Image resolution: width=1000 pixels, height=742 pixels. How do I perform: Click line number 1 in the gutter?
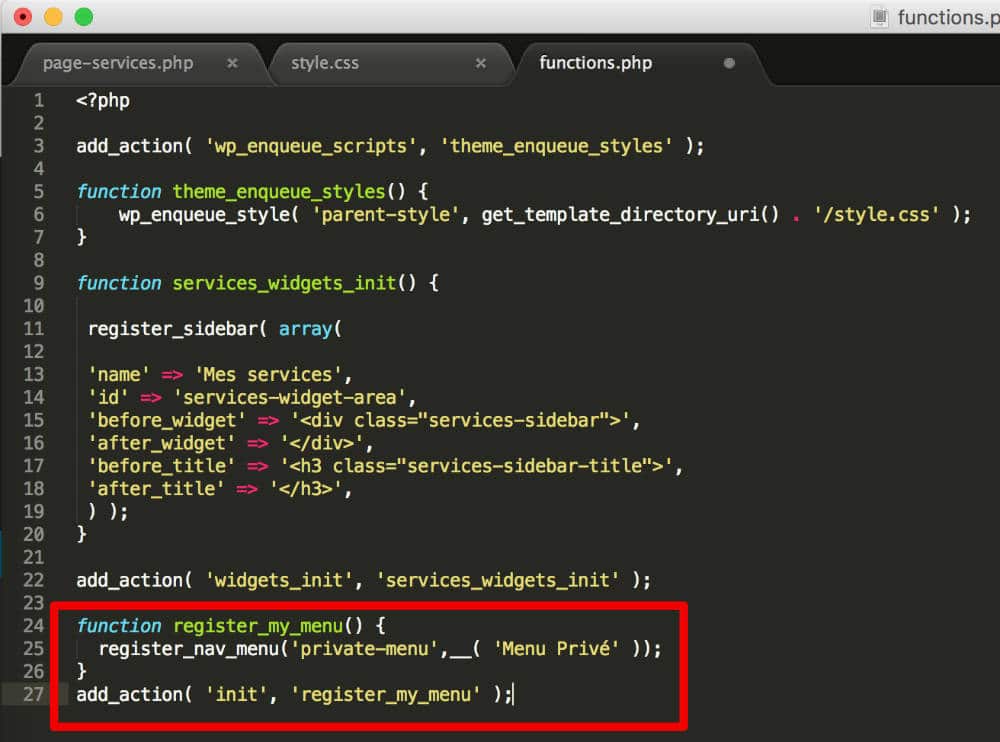point(39,100)
